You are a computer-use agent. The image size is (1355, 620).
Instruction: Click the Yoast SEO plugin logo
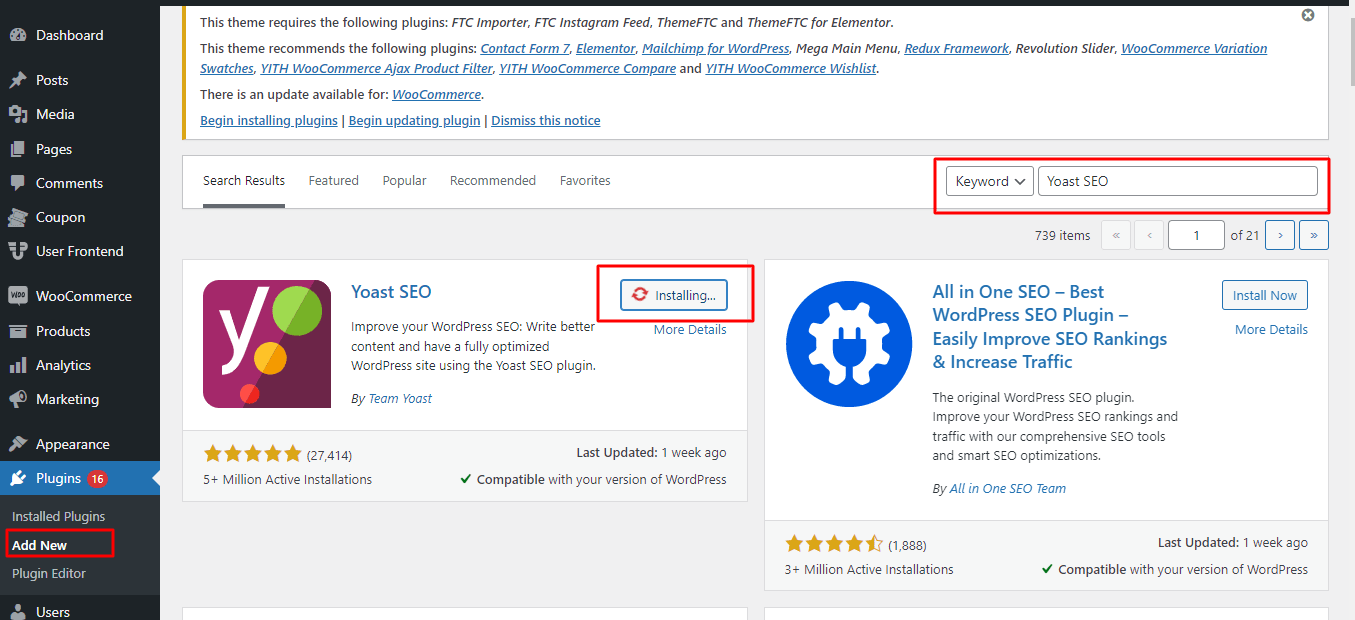click(267, 344)
